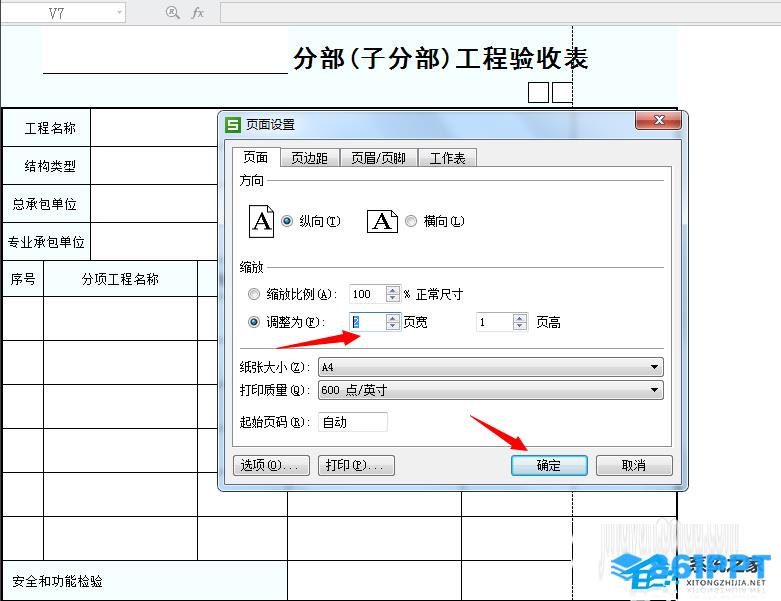Image resolution: width=781 pixels, height=601 pixels.
Task: Click the 取消 button
Action: click(634, 466)
